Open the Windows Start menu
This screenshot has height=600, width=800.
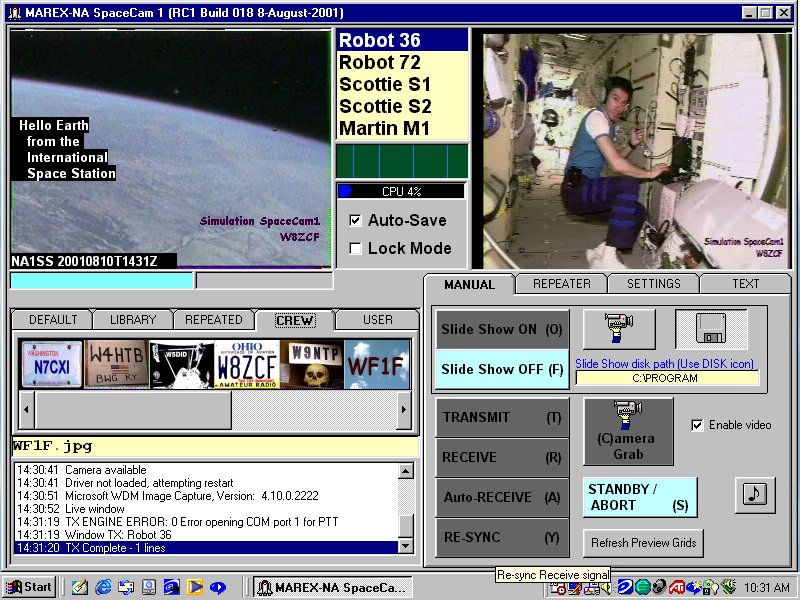click(29, 587)
